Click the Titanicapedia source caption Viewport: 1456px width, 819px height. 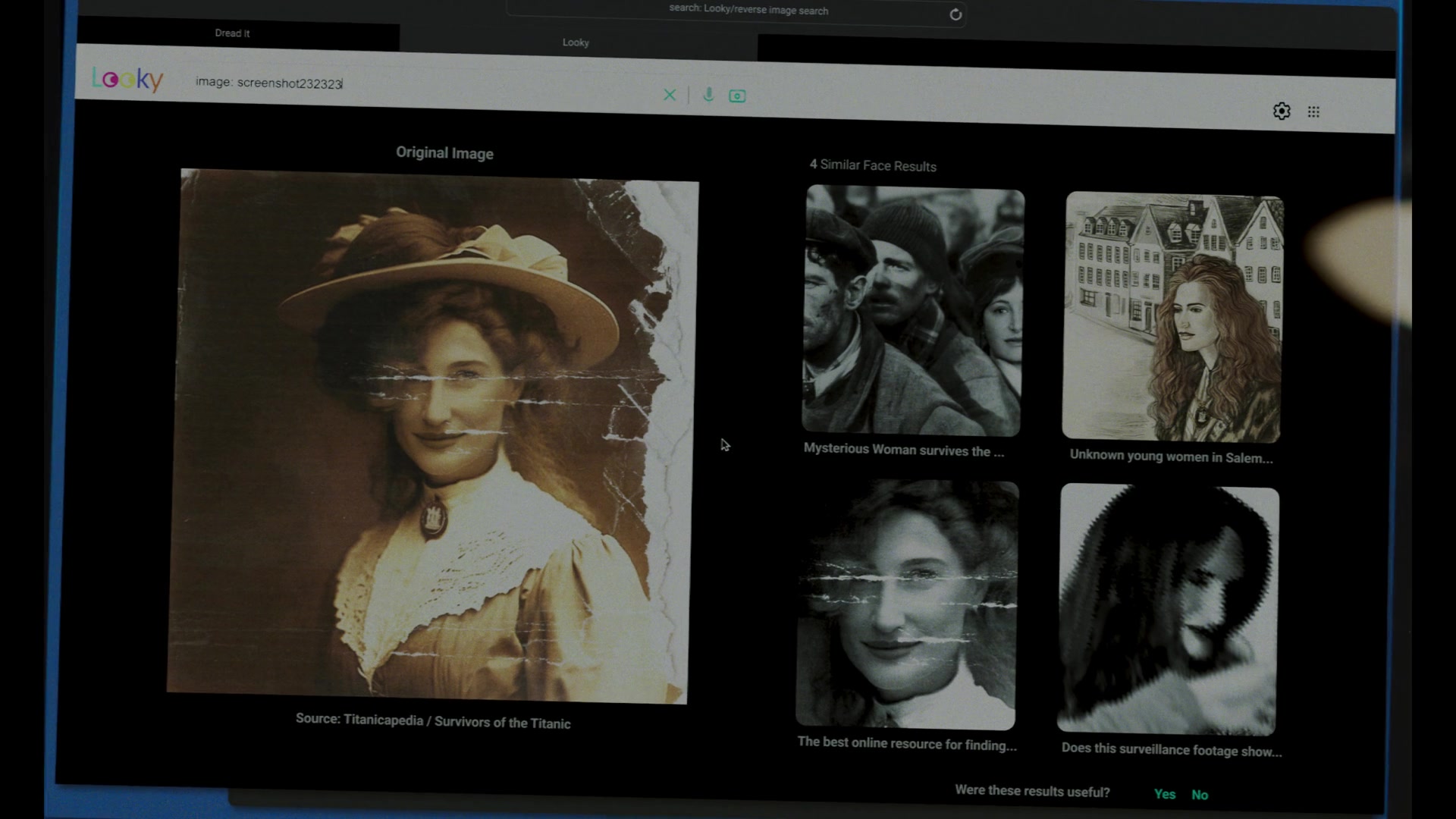tap(433, 721)
